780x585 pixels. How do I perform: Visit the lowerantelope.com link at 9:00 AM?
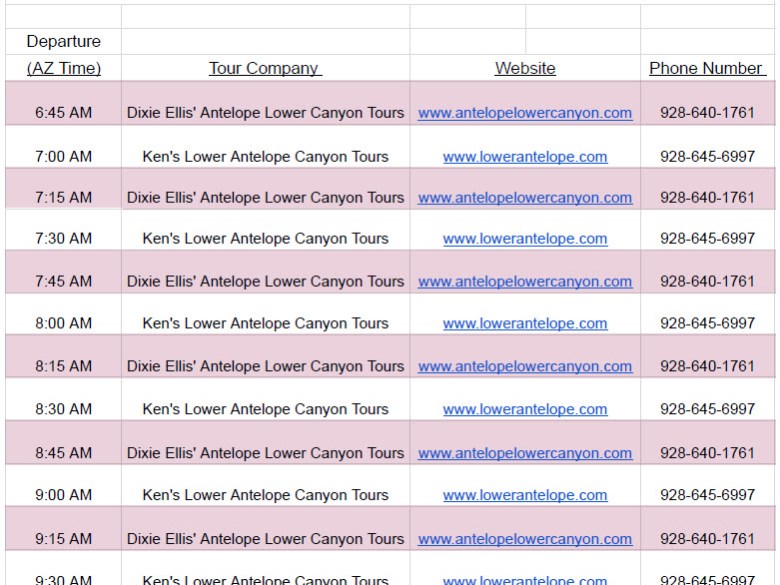pos(524,495)
